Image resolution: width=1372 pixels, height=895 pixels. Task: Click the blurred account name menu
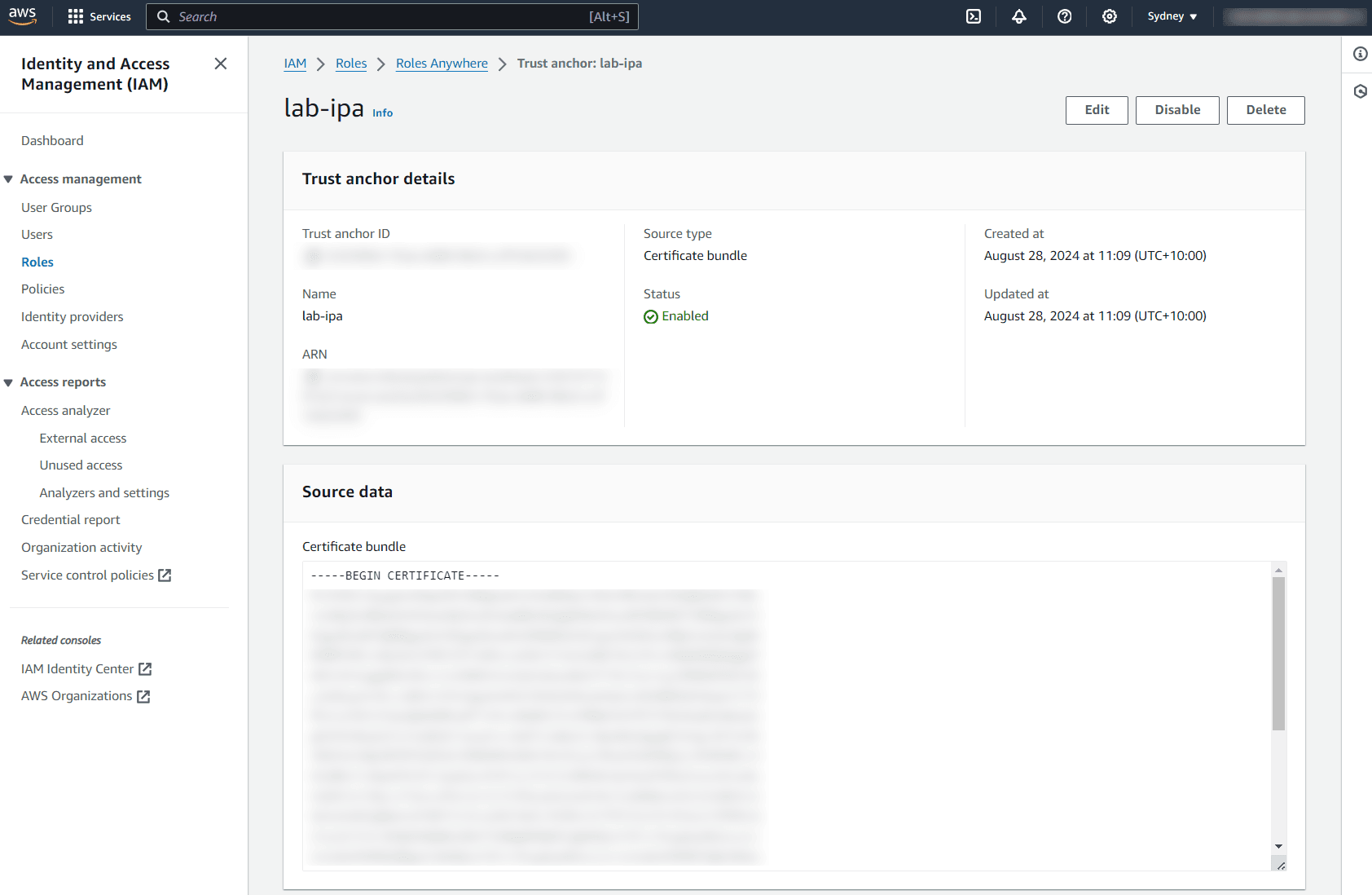[1295, 16]
